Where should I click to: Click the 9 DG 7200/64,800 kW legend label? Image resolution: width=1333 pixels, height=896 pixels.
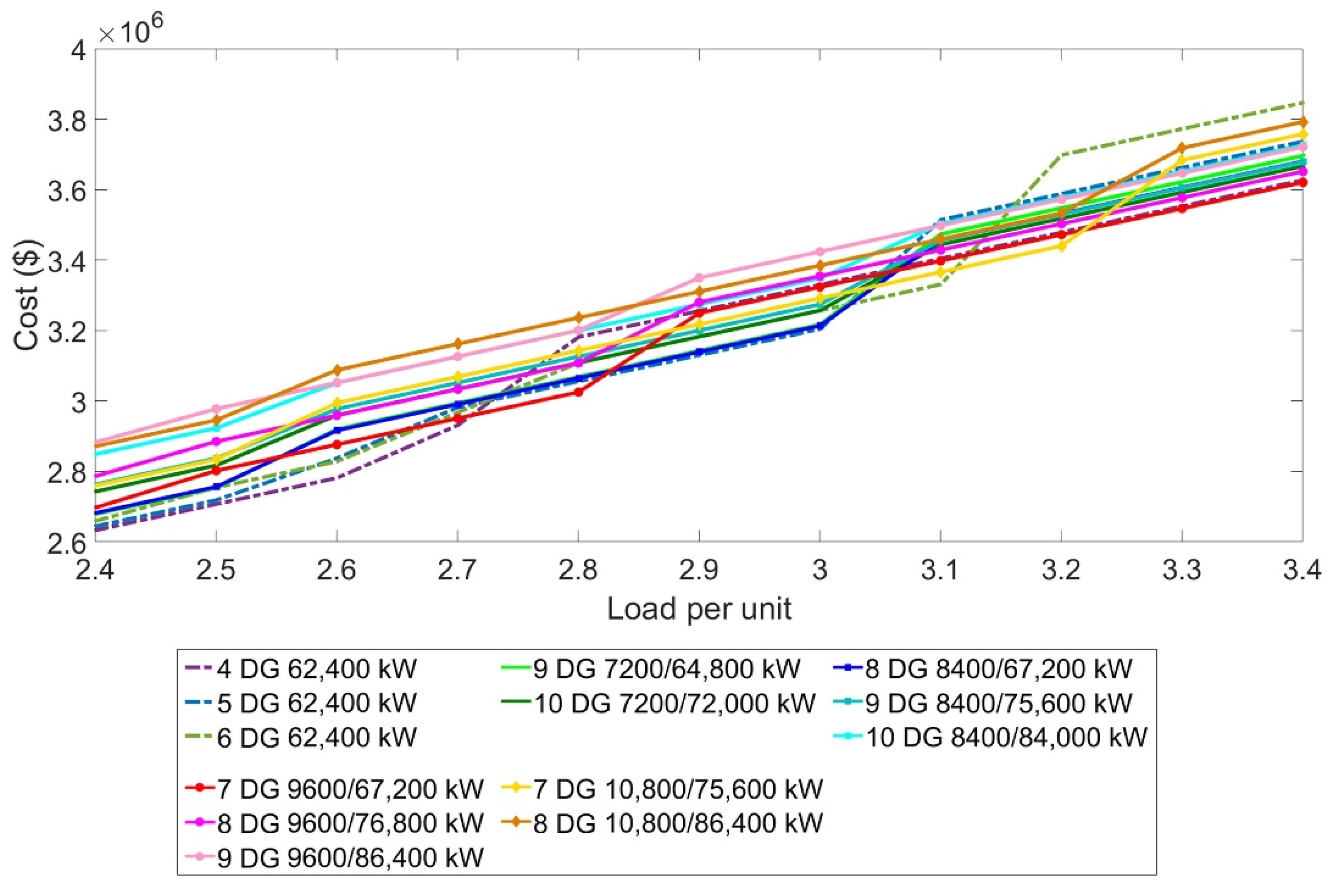click(x=667, y=669)
